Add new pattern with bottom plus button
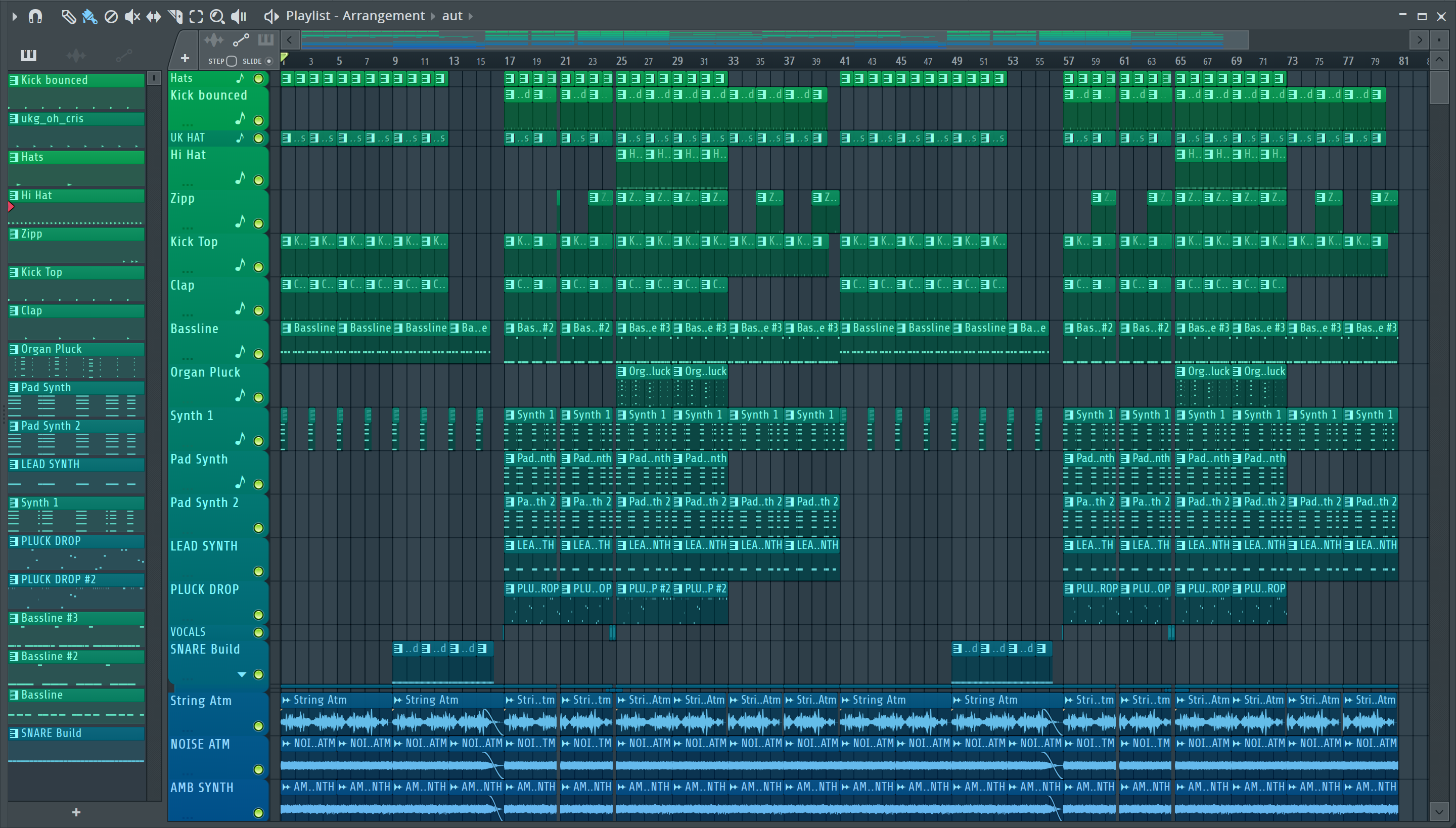 (x=76, y=812)
